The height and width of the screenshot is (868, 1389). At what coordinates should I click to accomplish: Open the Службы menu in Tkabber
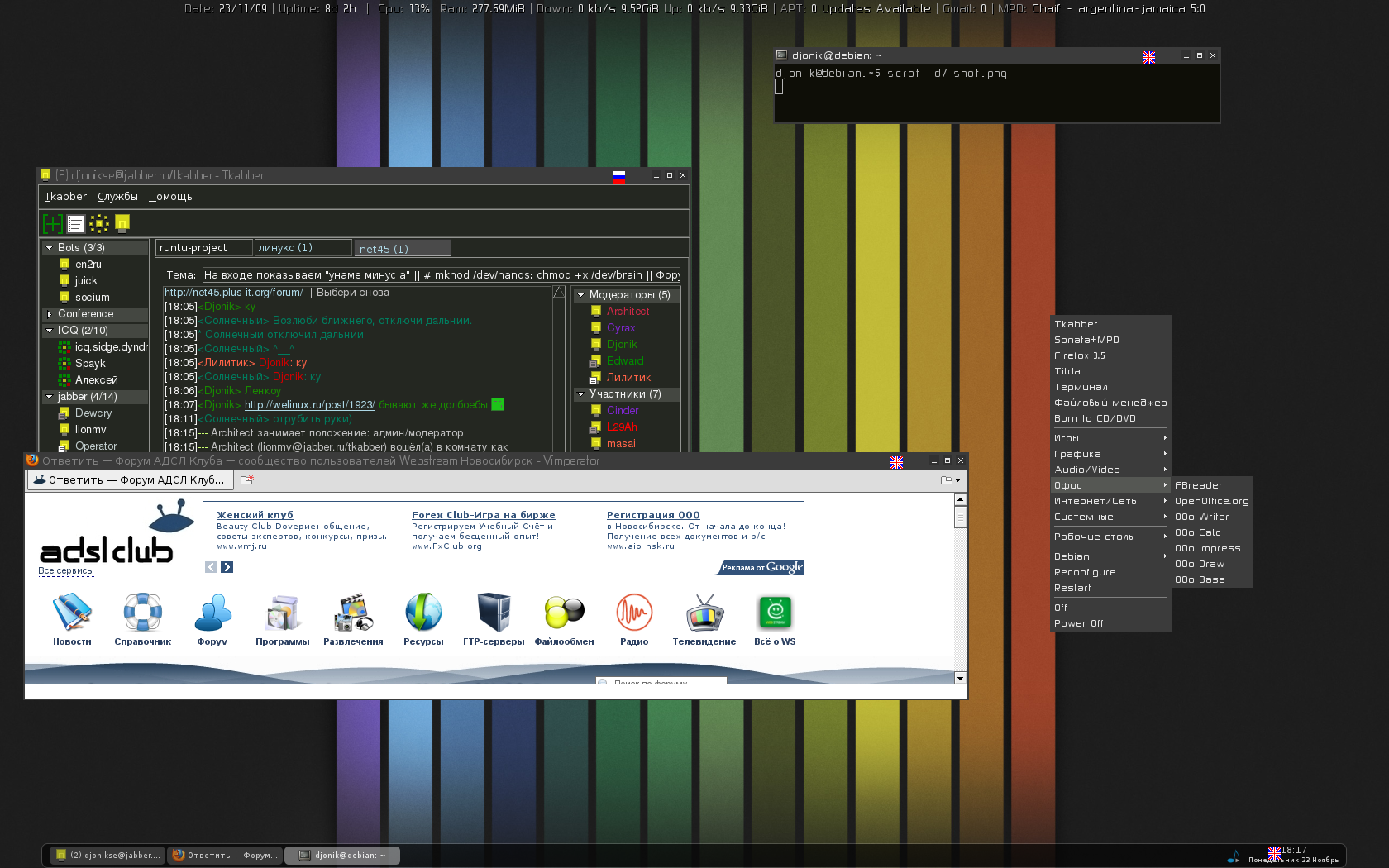point(117,197)
